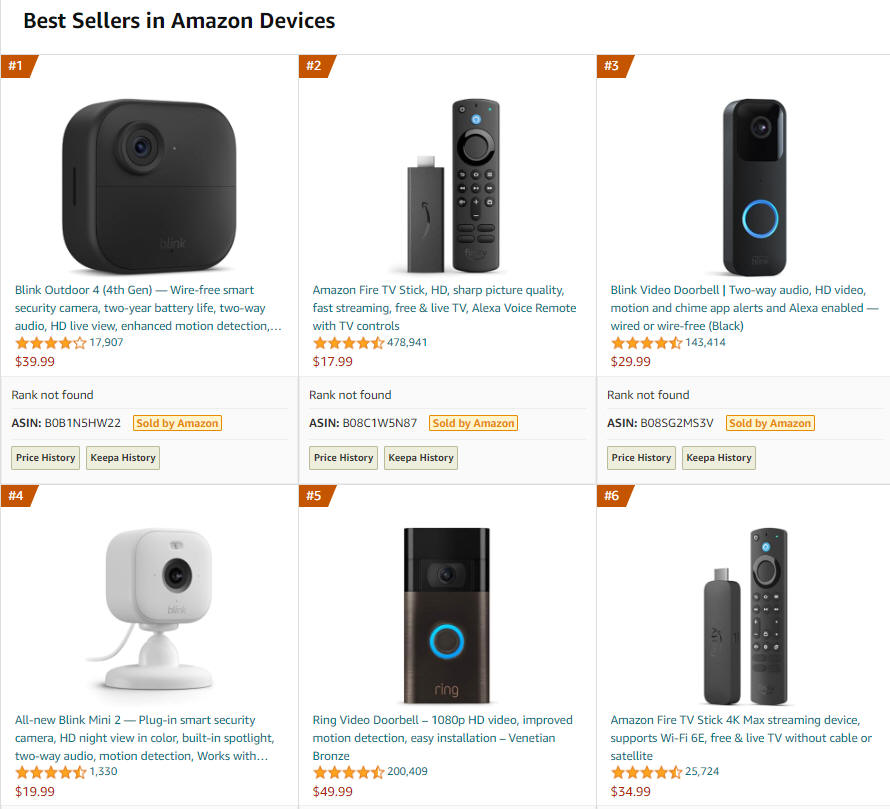Click Price History for ASIN B0B1N5HW22
The width and height of the screenshot is (890, 809).
click(45, 458)
